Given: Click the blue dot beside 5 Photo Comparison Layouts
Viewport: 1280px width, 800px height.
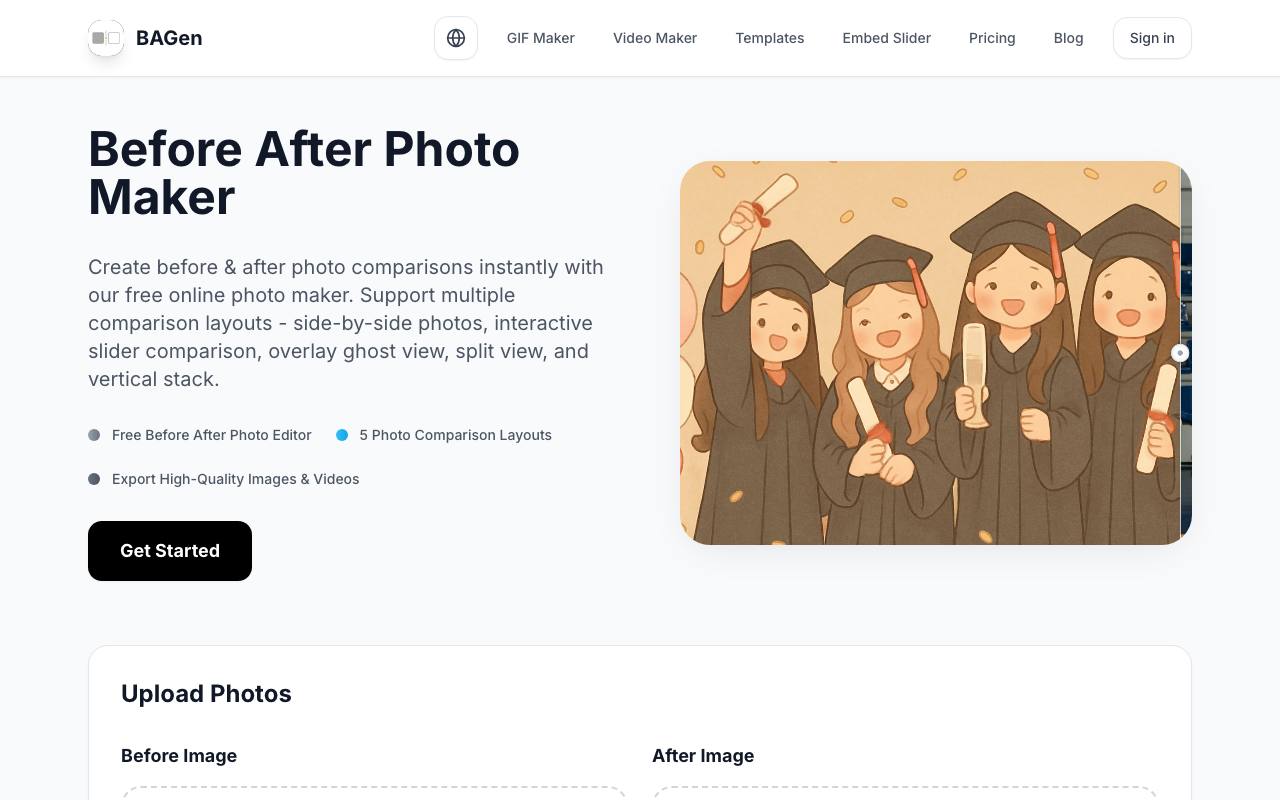Looking at the screenshot, I should point(342,435).
